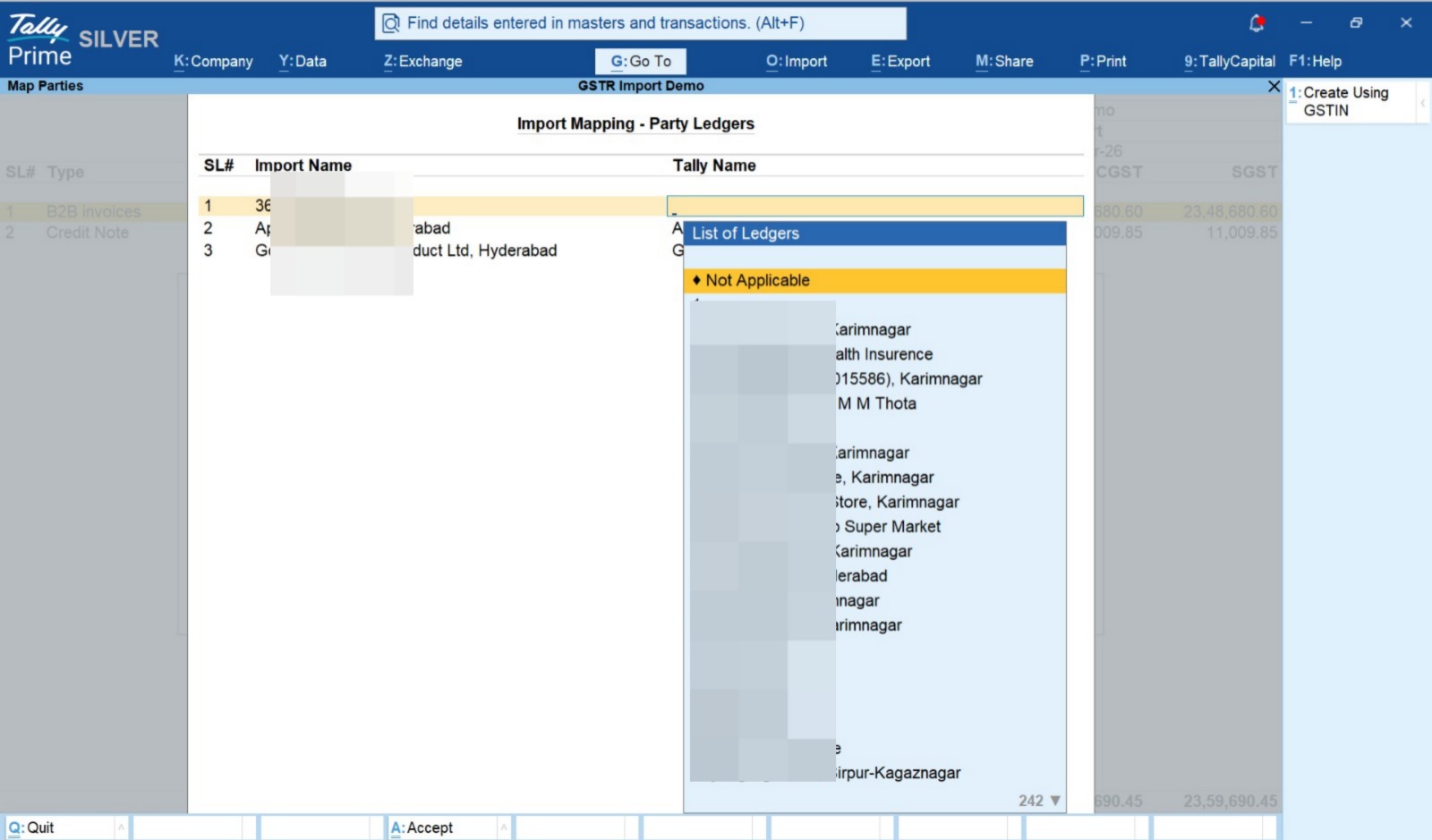The image size is (1432, 840).
Task: Close the Map Parties screen with X
Action: 1274,86
